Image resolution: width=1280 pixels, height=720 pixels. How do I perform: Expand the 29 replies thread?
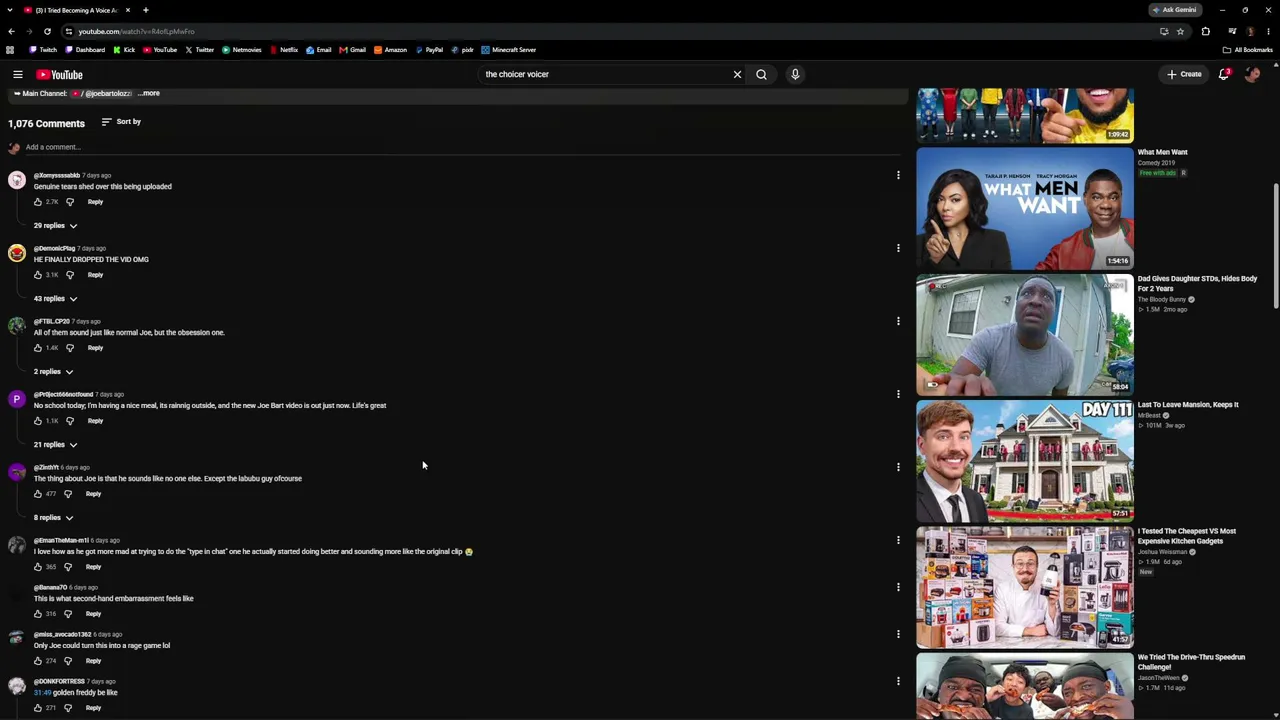[x=55, y=226]
